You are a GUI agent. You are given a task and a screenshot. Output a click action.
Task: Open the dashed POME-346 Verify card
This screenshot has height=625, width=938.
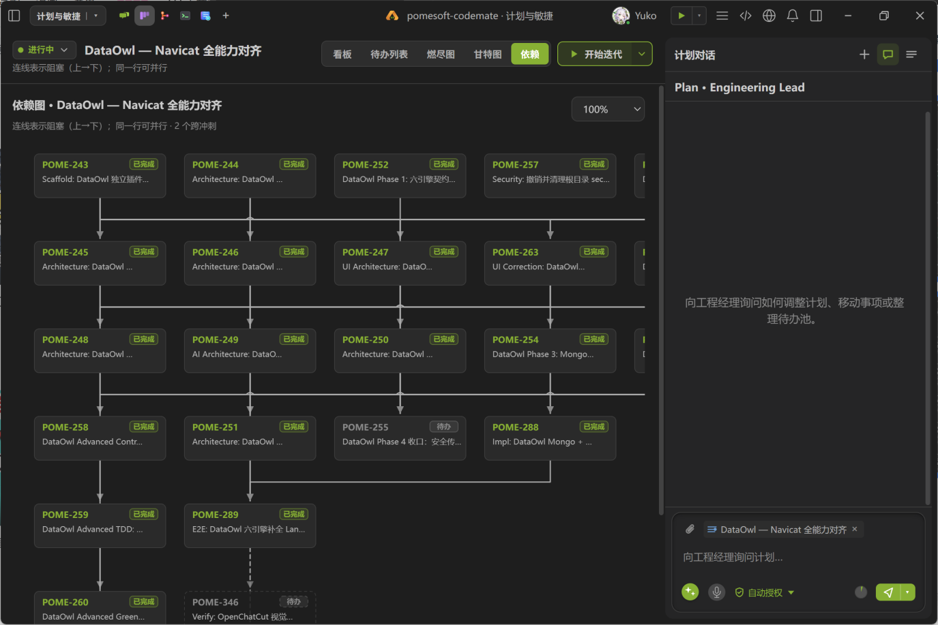tap(250, 608)
